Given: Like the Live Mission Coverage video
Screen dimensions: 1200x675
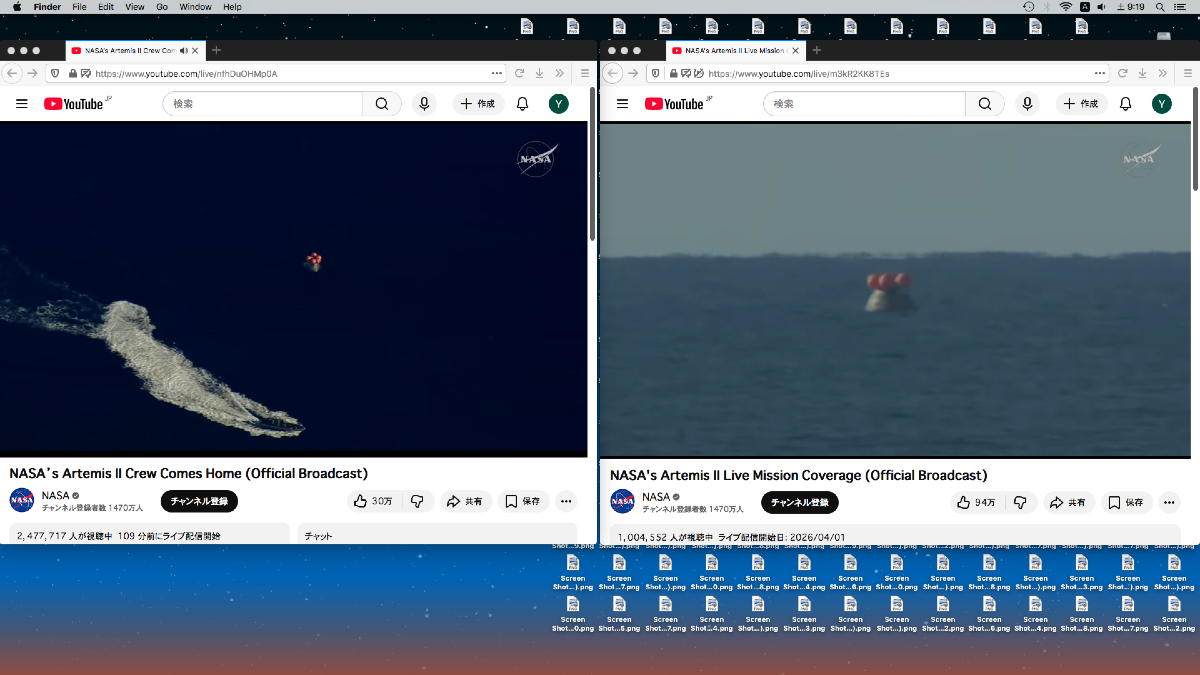Looking at the screenshot, I should coord(975,502).
